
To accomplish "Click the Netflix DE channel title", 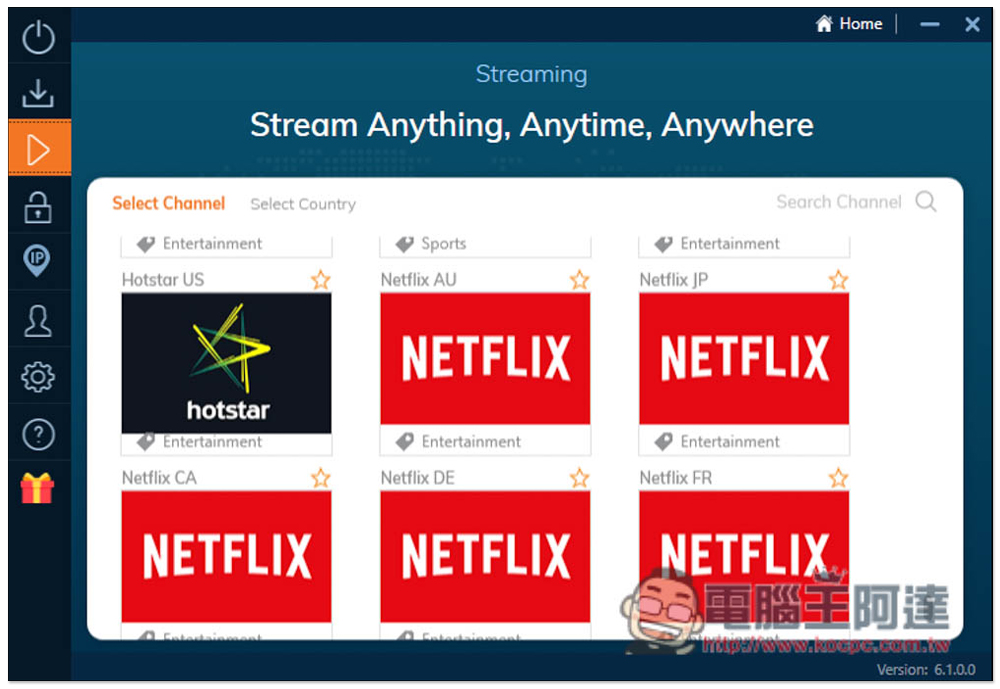I will click(418, 478).
